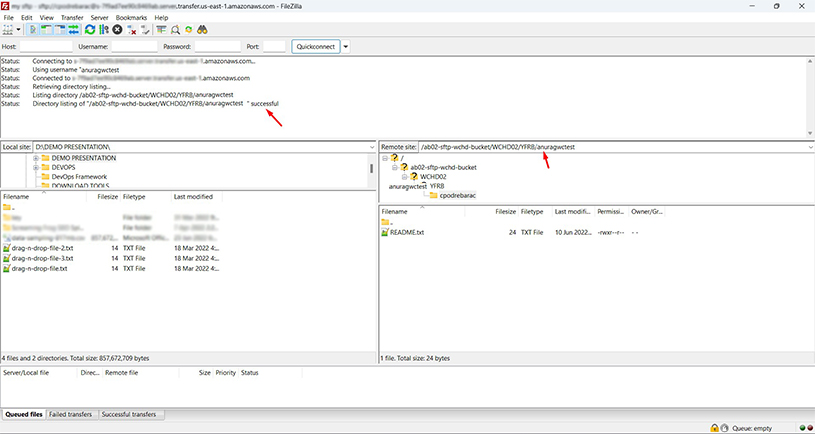Collapse WCHD02 node in remote tree
Screen dimensions: 815x434
pos(404,177)
